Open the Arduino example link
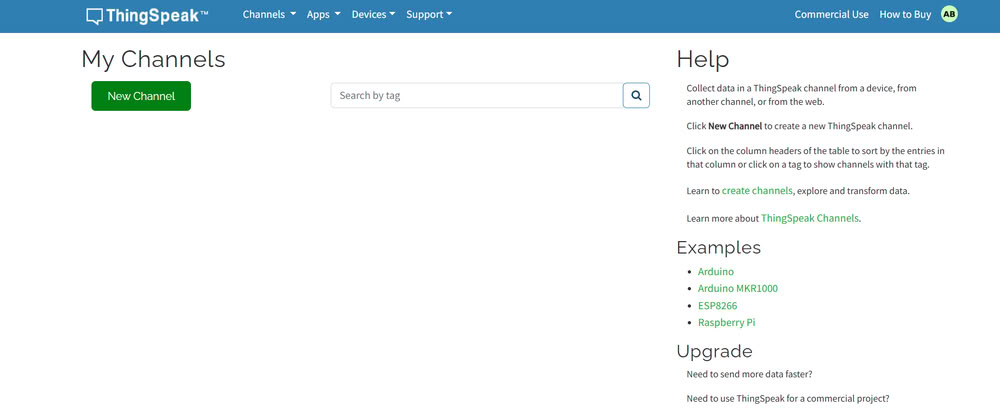 point(715,272)
